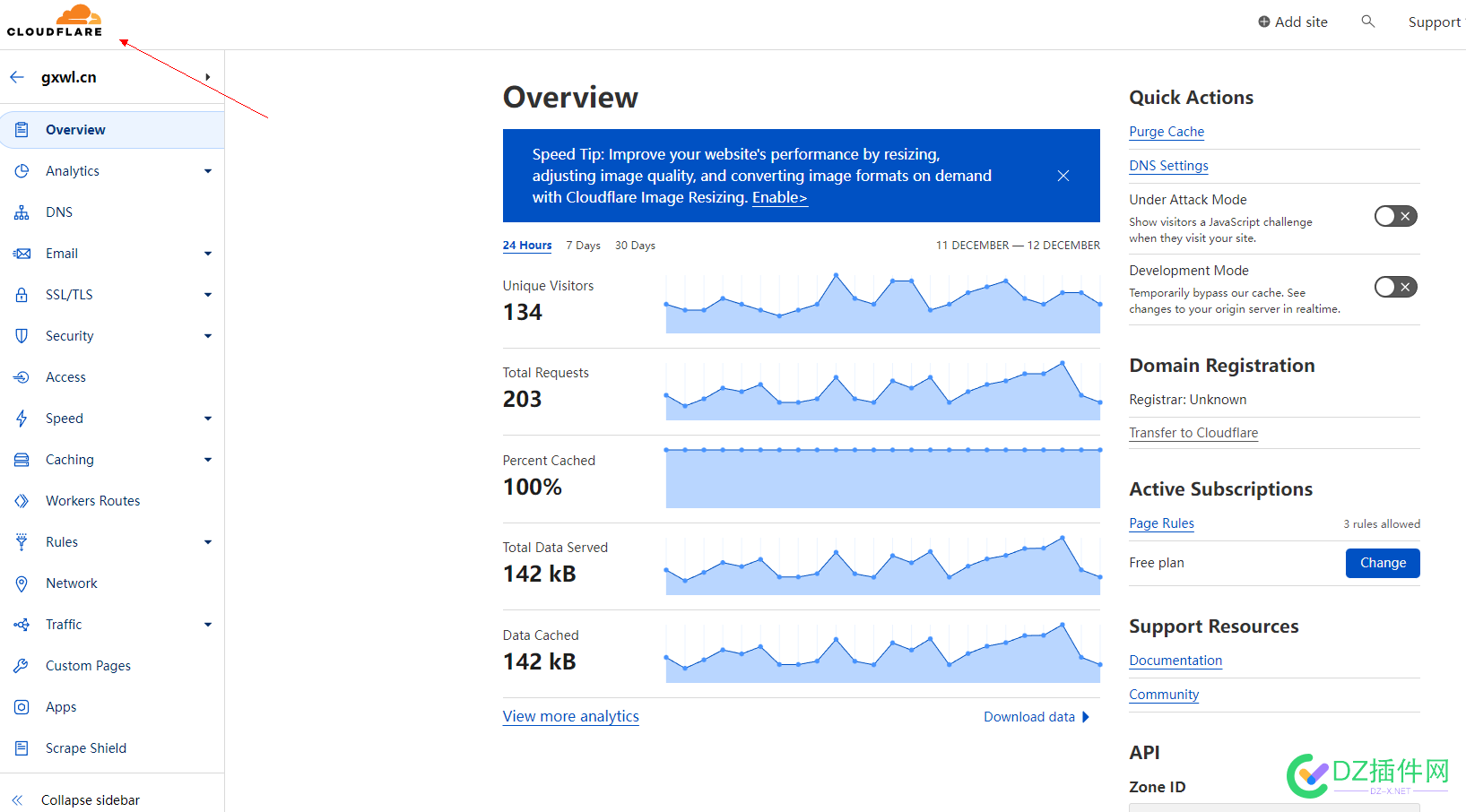Click the Email envelope icon
Viewport: 1466px width, 812px height.
22,254
